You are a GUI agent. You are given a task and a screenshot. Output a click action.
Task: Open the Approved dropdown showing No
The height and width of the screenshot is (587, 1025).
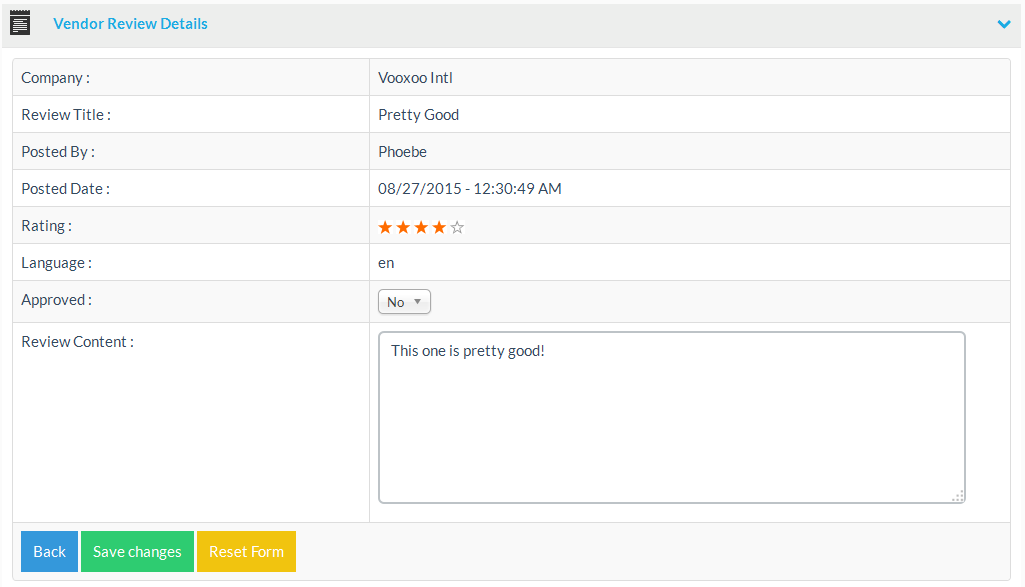404,302
